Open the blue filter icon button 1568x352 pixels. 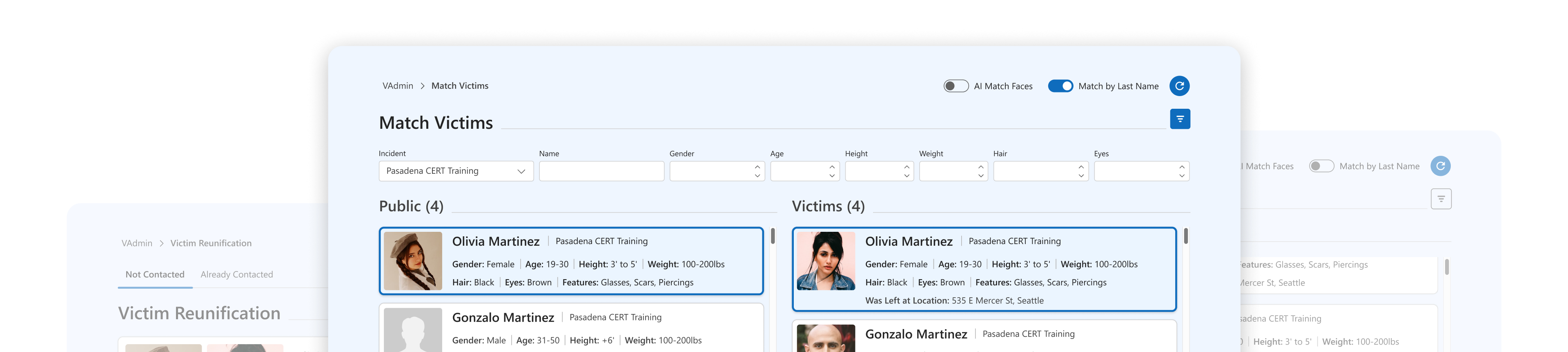[x=1180, y=119]
